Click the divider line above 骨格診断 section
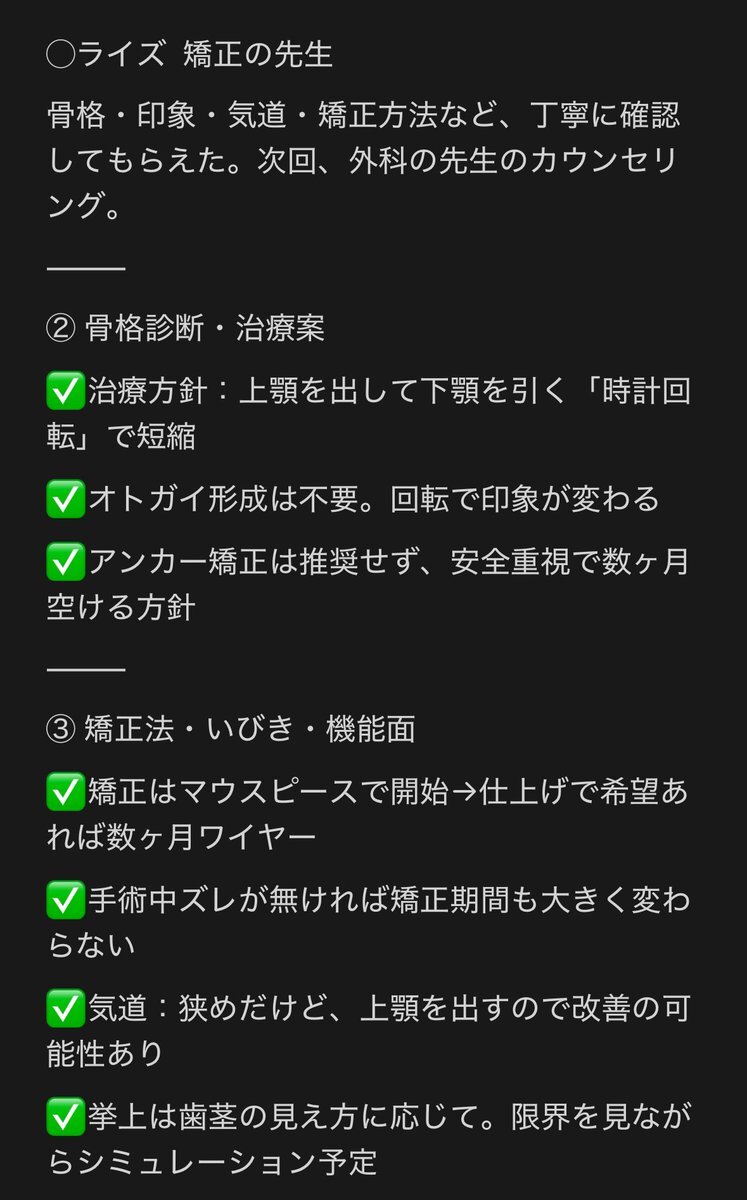This screenshot has width=747, height=1200. (86, 269)
